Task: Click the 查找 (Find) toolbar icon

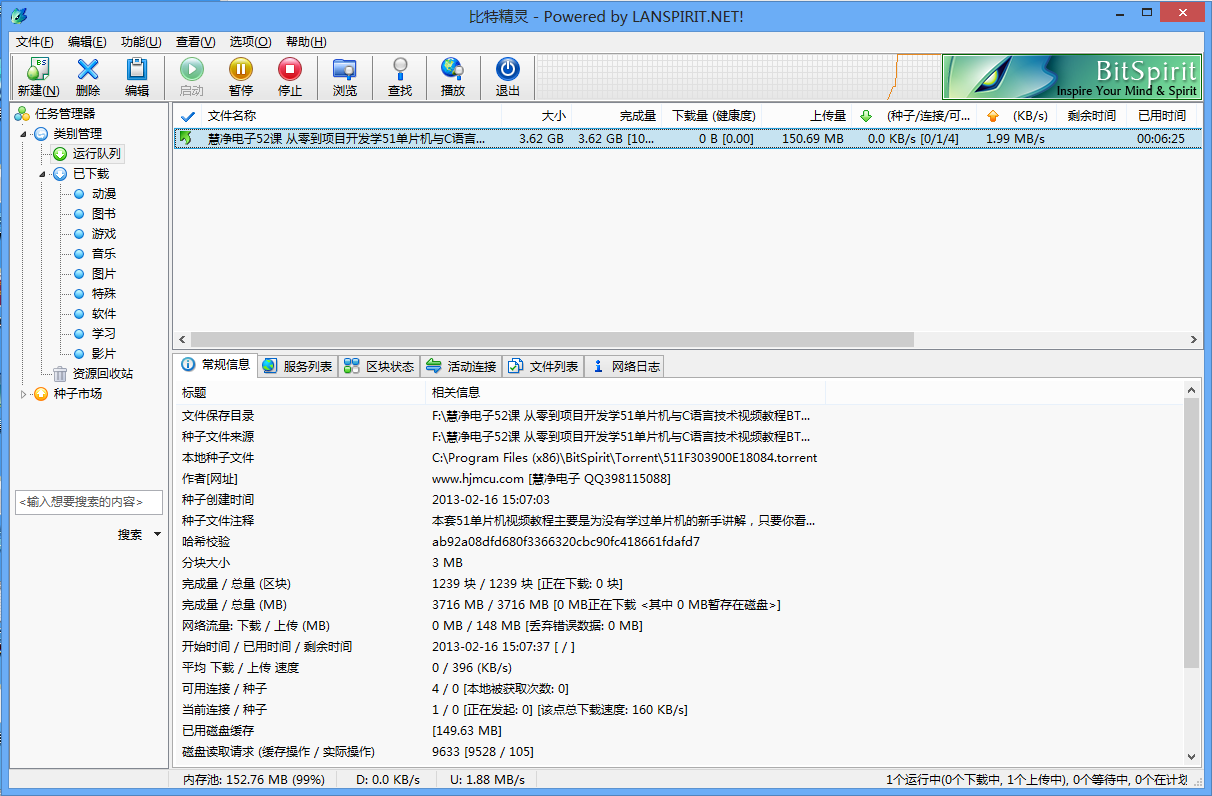Action: (400, 70)
